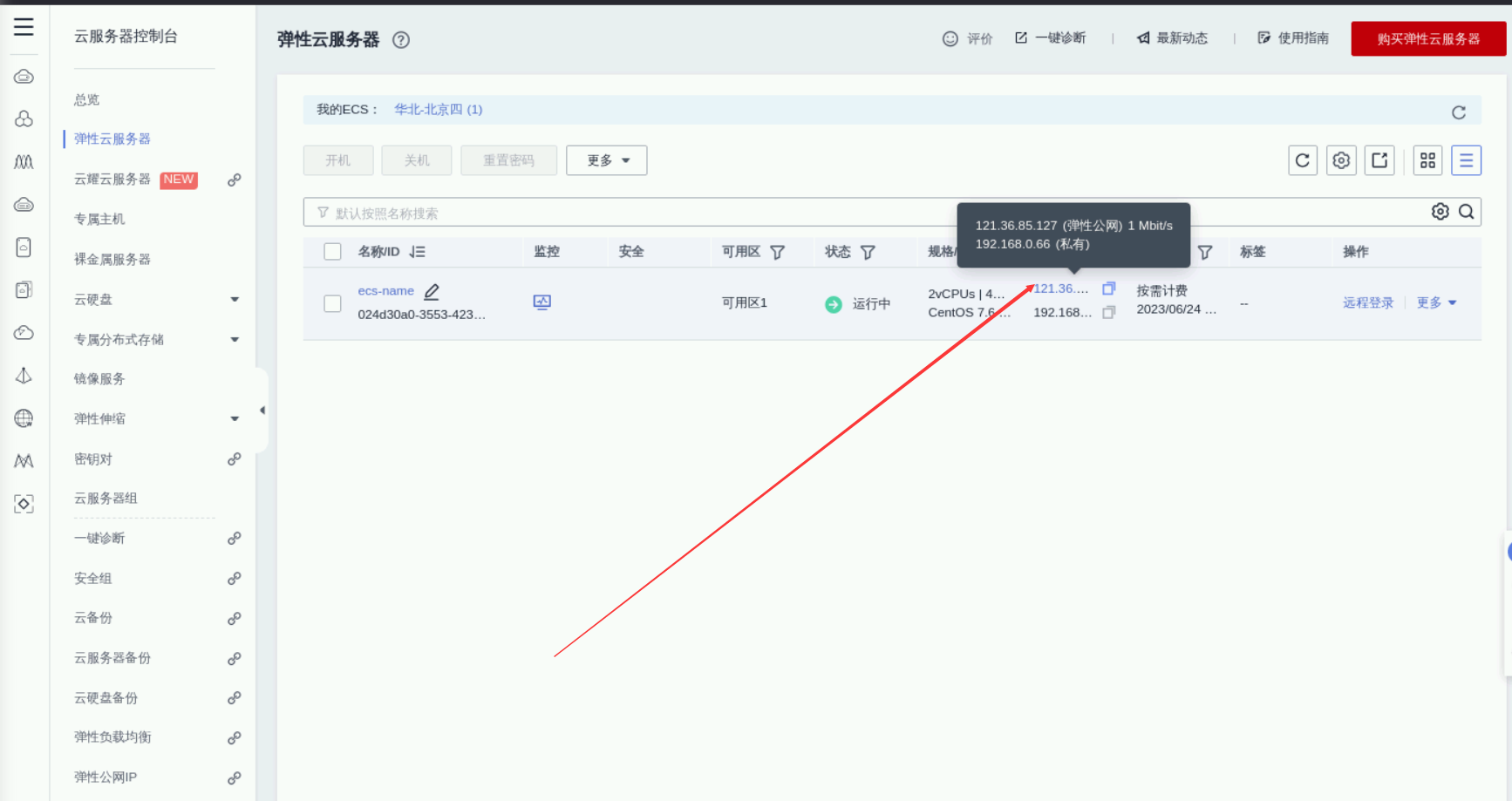
Task: Open external link icon beside 弹性公网IP
Action: click(235, 778)
